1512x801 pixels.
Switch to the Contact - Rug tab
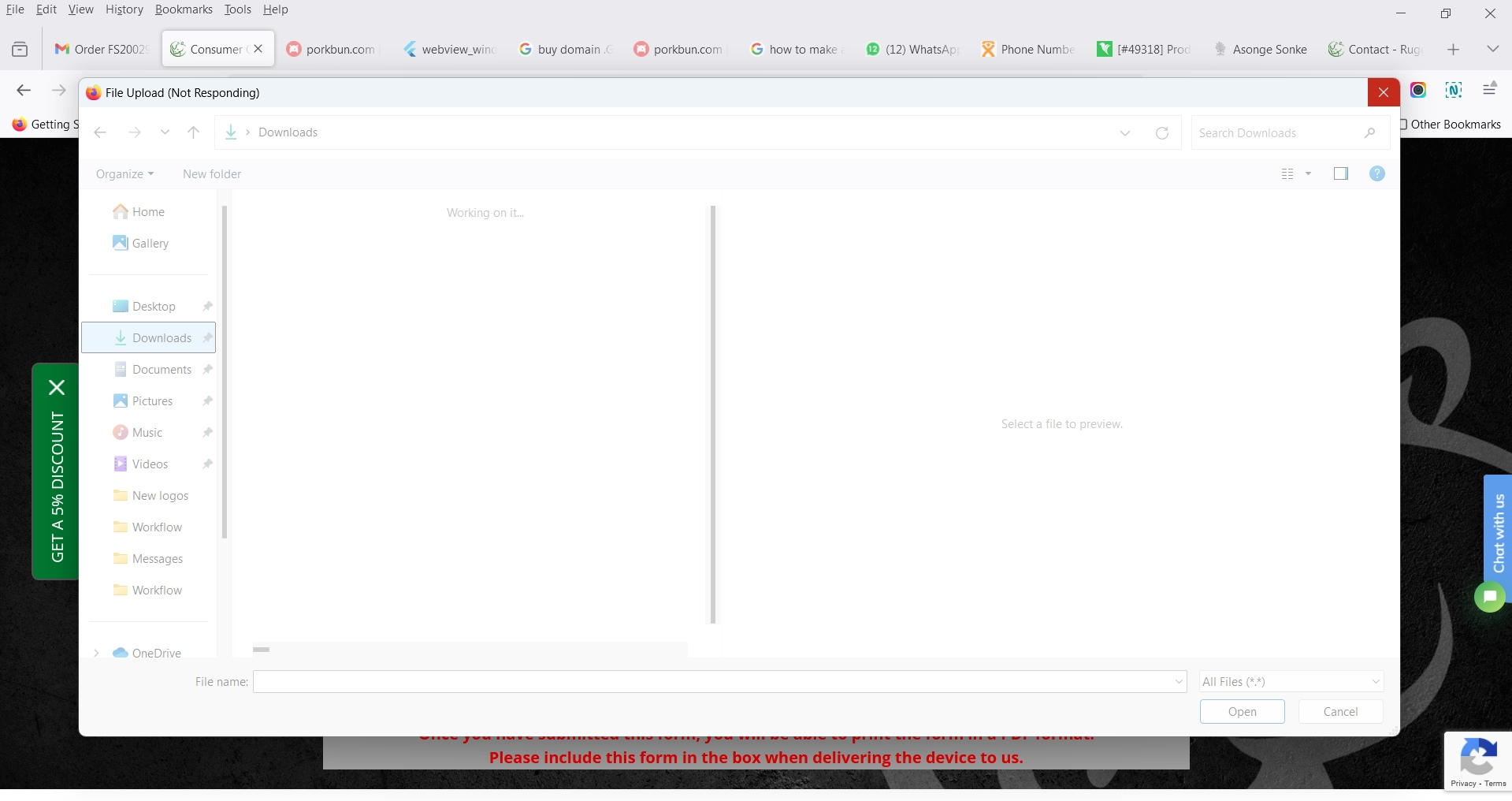(1376, 49)
